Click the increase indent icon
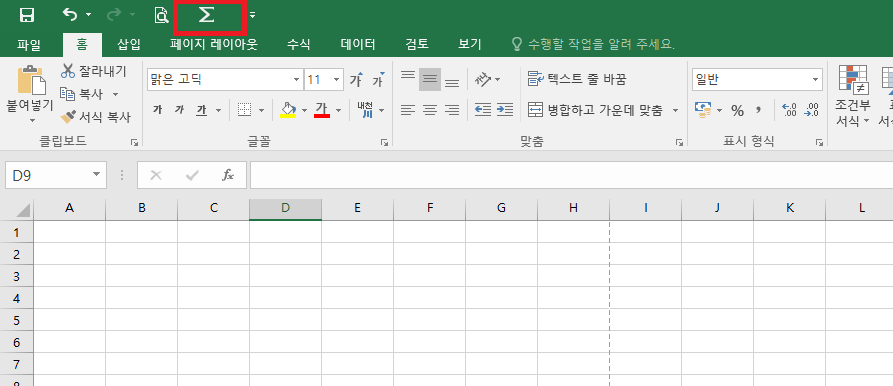 pyautogui.click(x=505, y=110)
